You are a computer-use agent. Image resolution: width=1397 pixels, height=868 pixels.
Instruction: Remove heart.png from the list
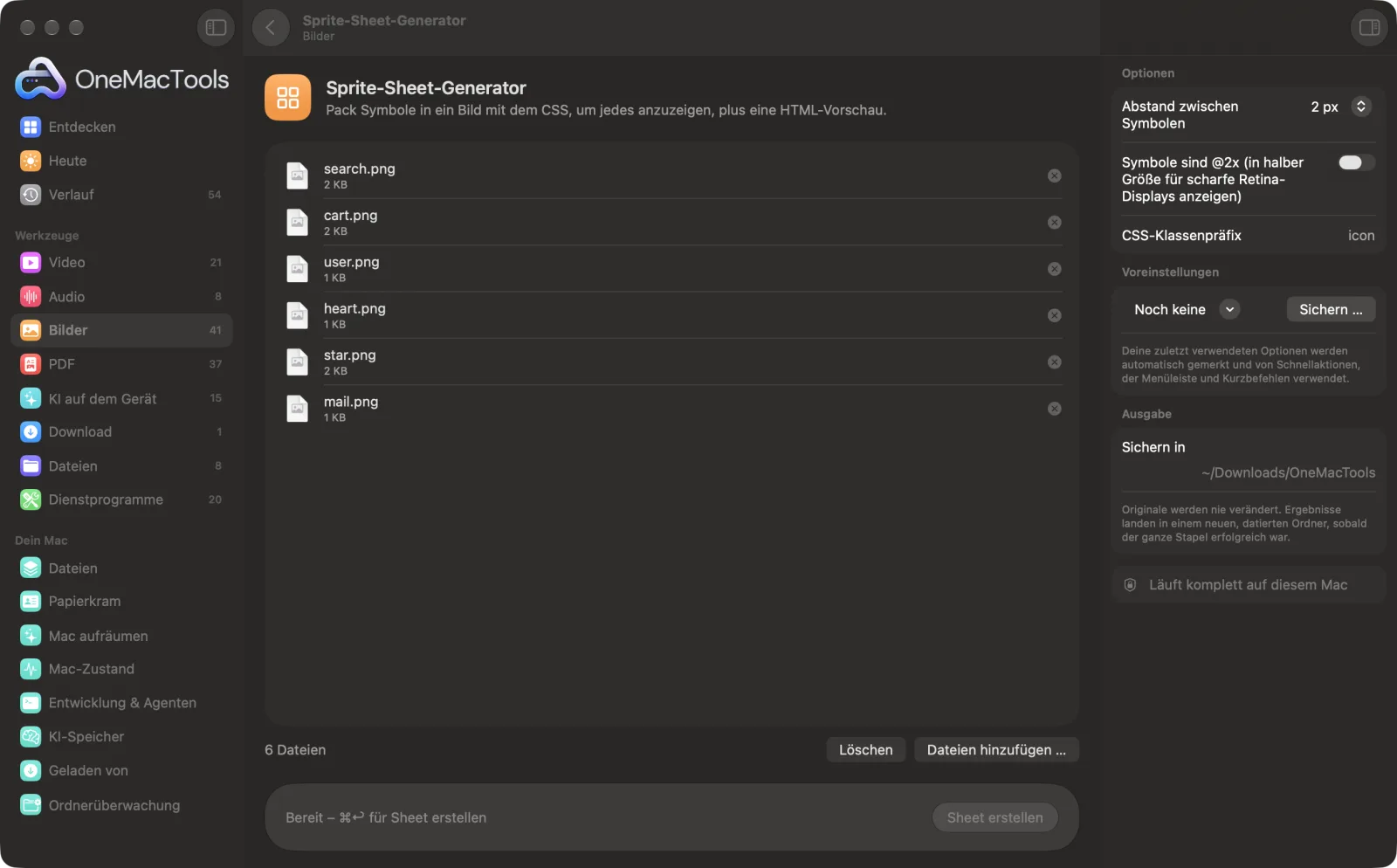(x=1055, y=315)
